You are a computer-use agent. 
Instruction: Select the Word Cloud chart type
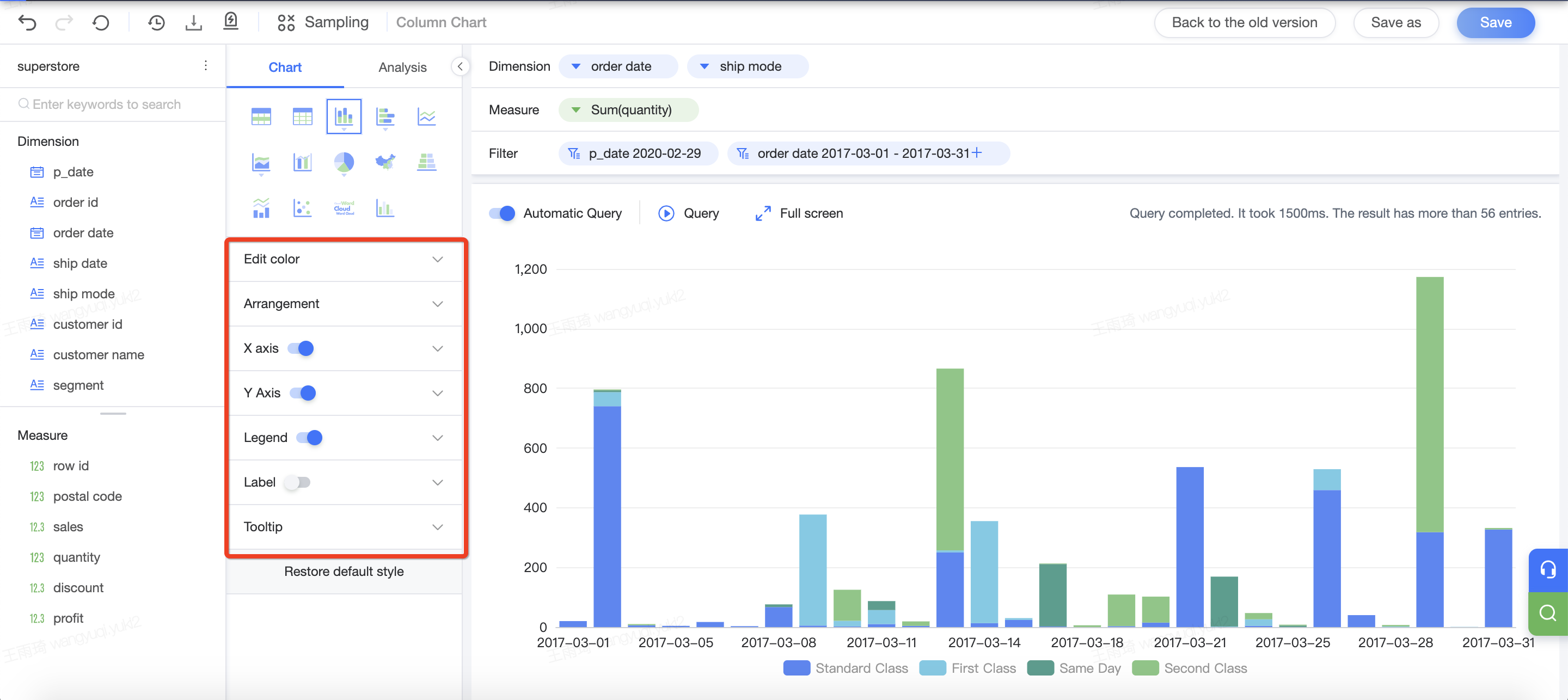(344, 208)
